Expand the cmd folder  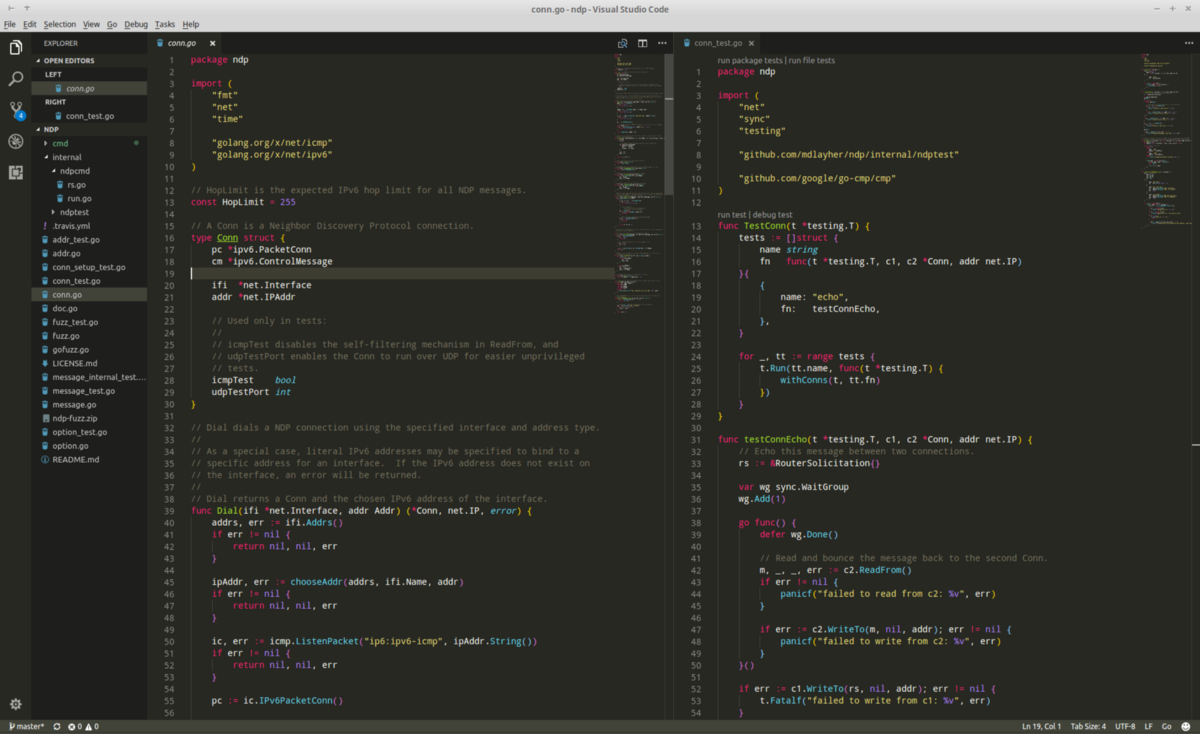click(x=59, y=143)
